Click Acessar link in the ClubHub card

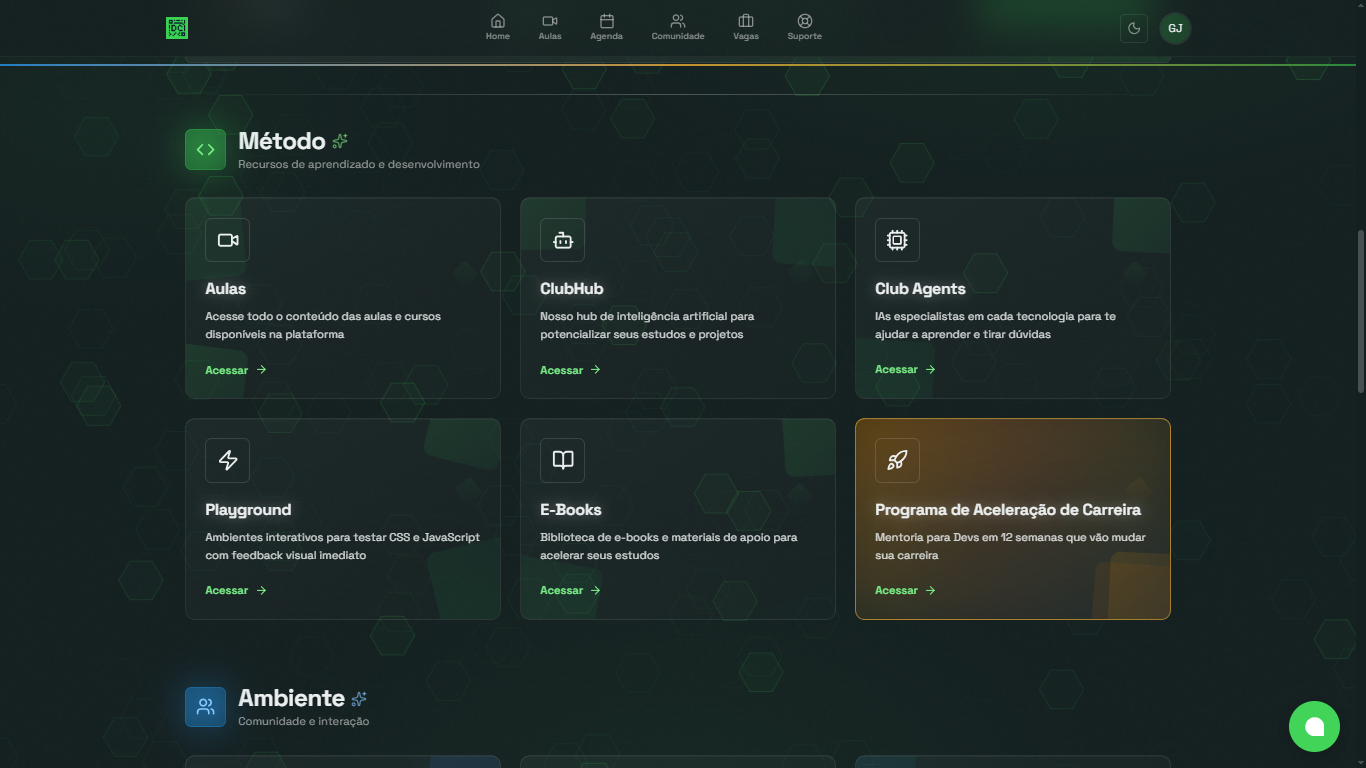coord(571,370)
